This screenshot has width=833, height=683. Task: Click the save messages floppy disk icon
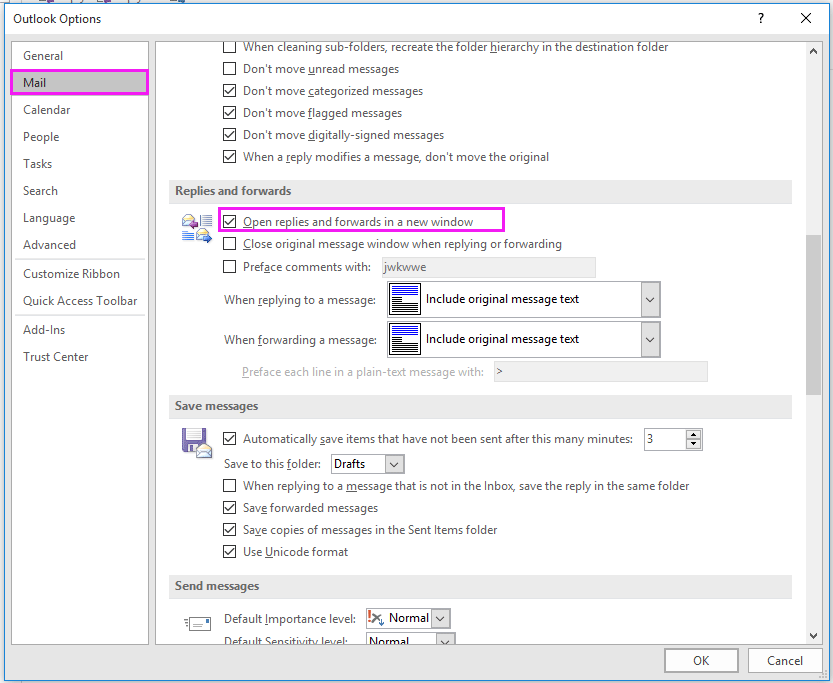(x=197, y=443)
